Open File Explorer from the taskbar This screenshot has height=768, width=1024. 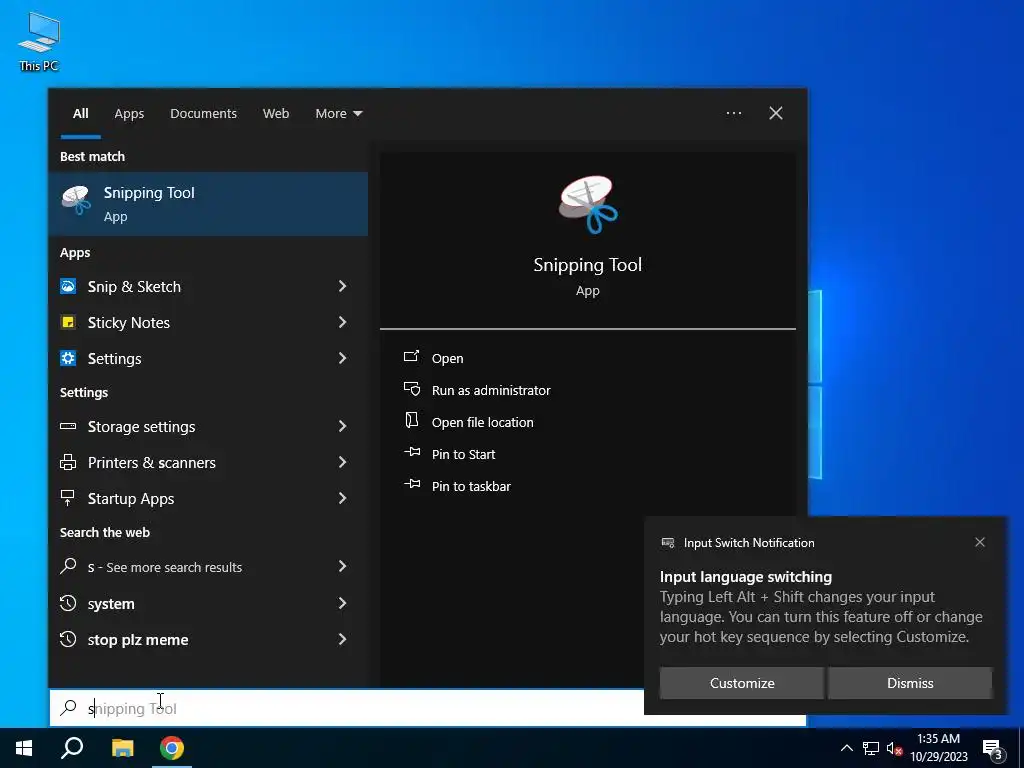click(122, 748)
